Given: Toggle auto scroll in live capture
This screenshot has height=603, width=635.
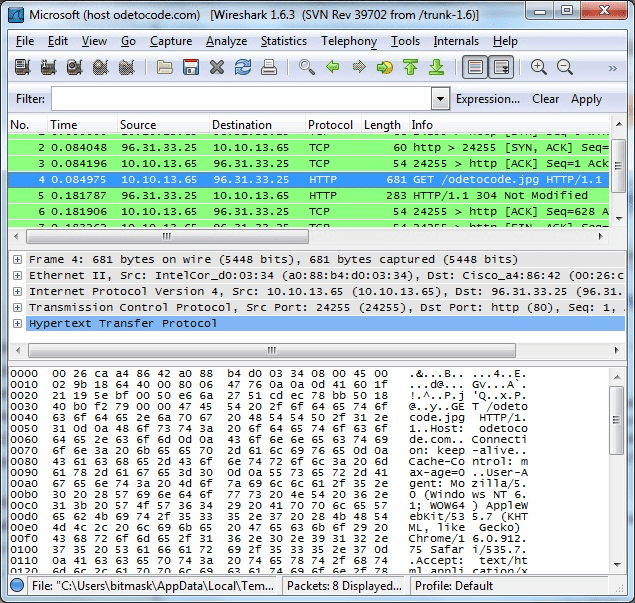Looking at the screenshot, I should click(x=501, y=68).
